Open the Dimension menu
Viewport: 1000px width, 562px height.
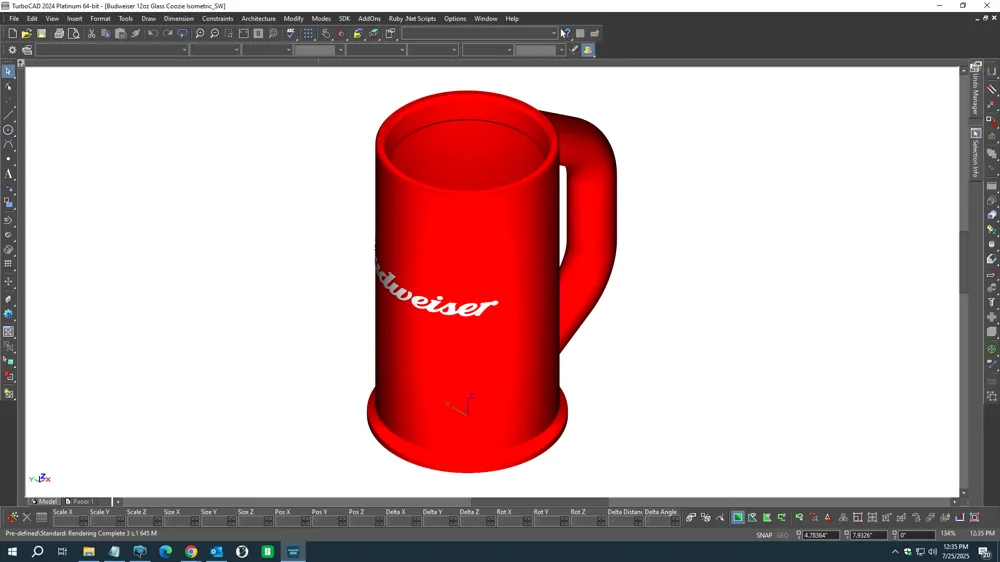click(x=179, y=18)
